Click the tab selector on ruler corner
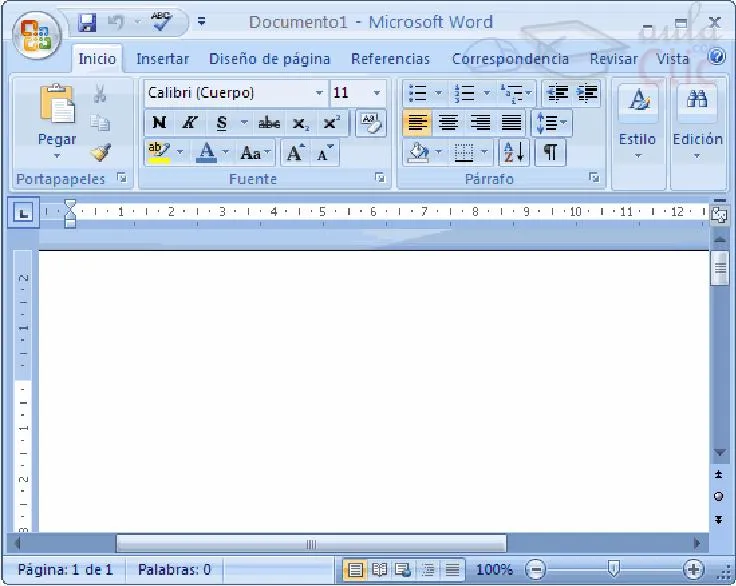The height and width of the screenshot is (586, 736). pyautogui.click(x=23, y=213)
